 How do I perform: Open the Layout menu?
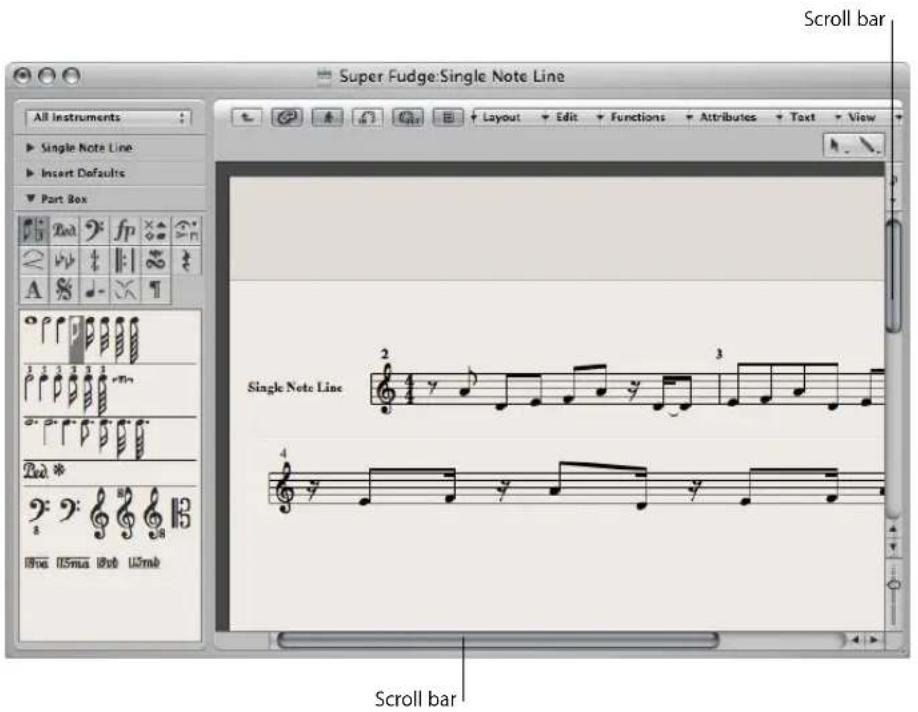click(x=496, y=117)
